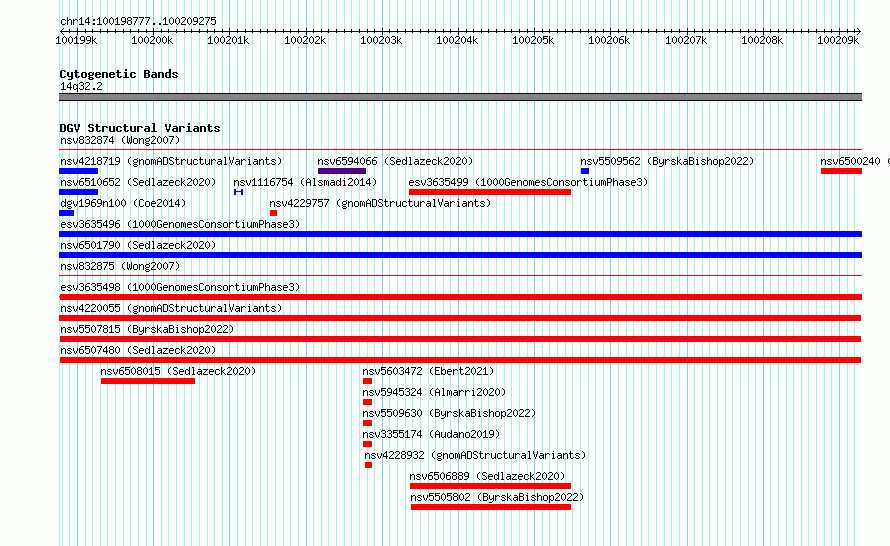Open esv3635499 (1000GenomesConsortiumPhase3) label
This screenshot has width=890, height=546.
(x=528, y=182)
